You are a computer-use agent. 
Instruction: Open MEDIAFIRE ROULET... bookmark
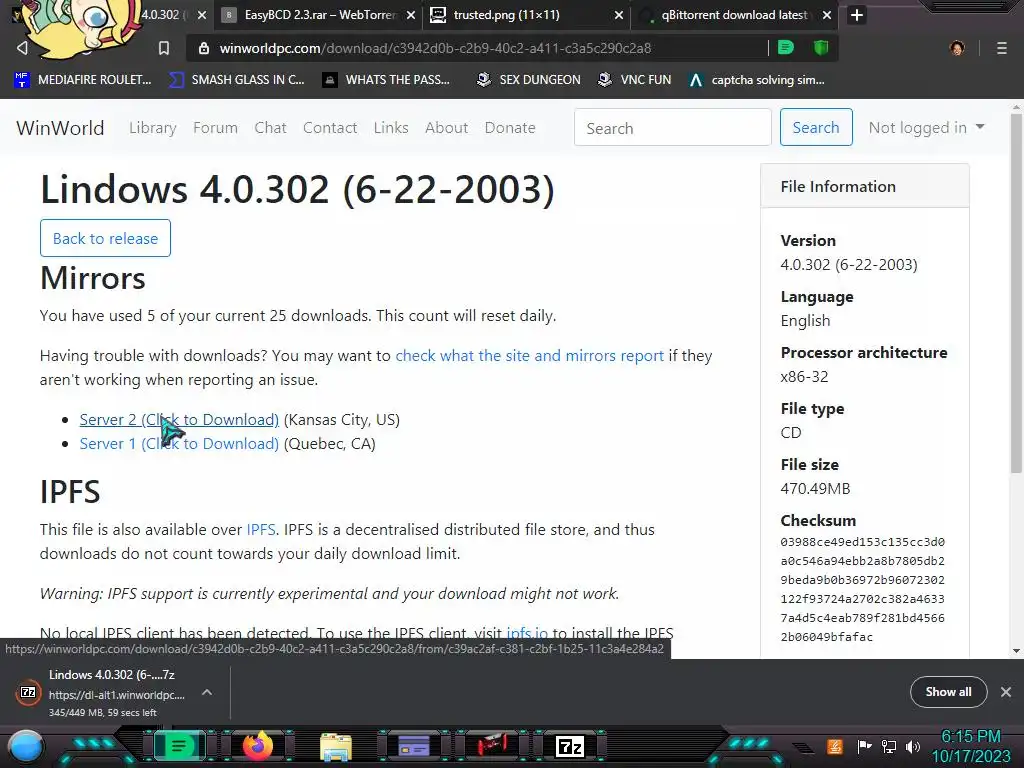point(83,80)
